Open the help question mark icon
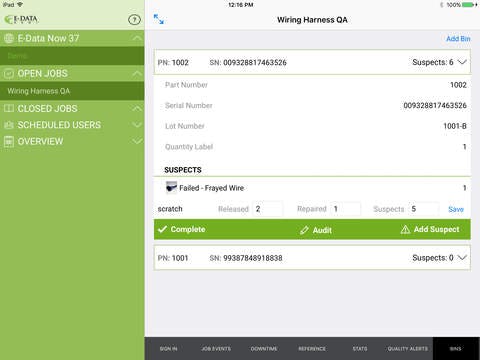The height and width of the screenshot is (360, 480). (134, 20)
